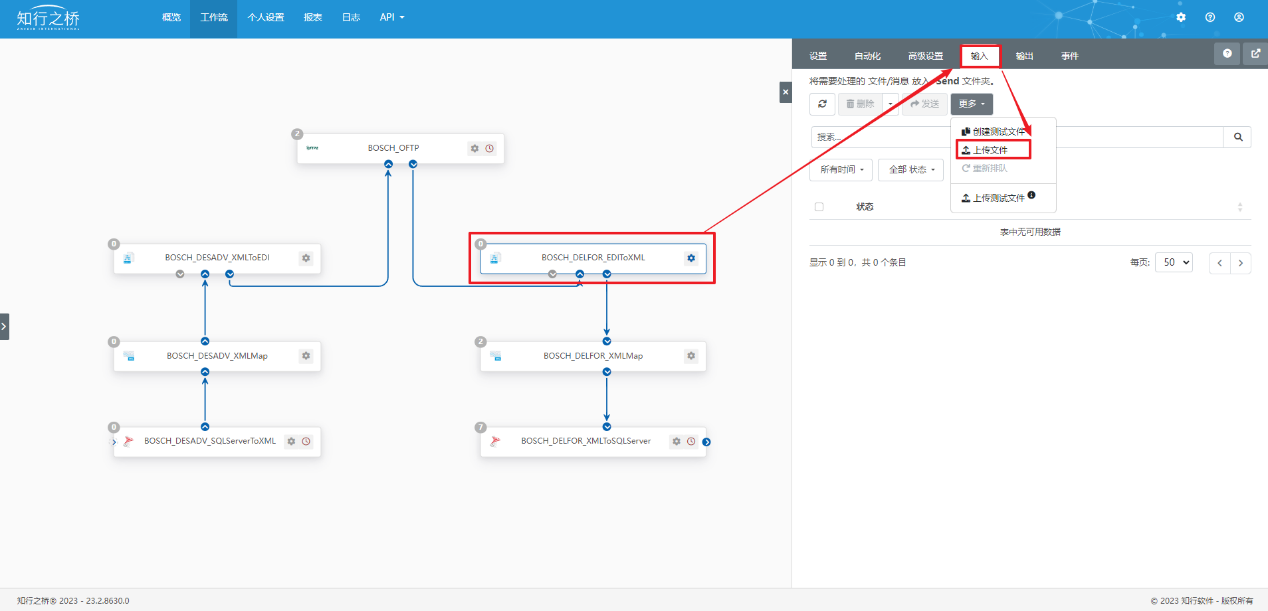Open the 自动化 tab
This screenshot has height=611, width=1268.
click(x=867, y=56)
